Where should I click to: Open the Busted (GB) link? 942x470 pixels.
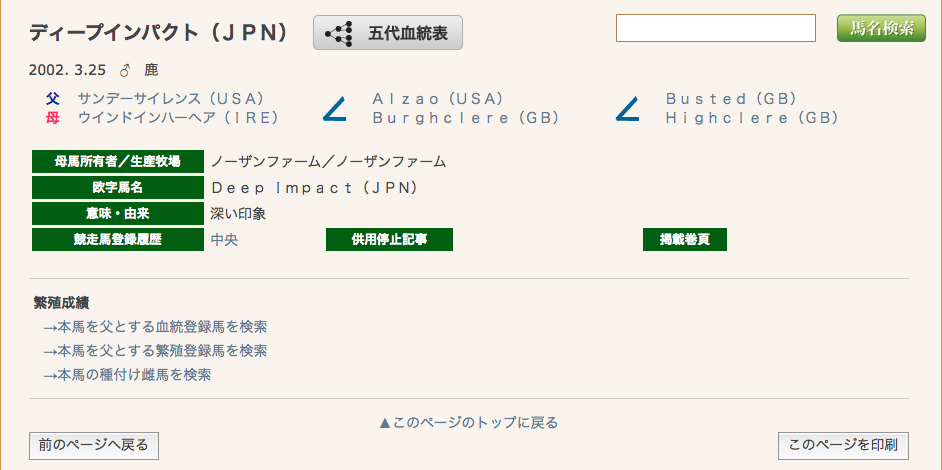coord(731,99)
